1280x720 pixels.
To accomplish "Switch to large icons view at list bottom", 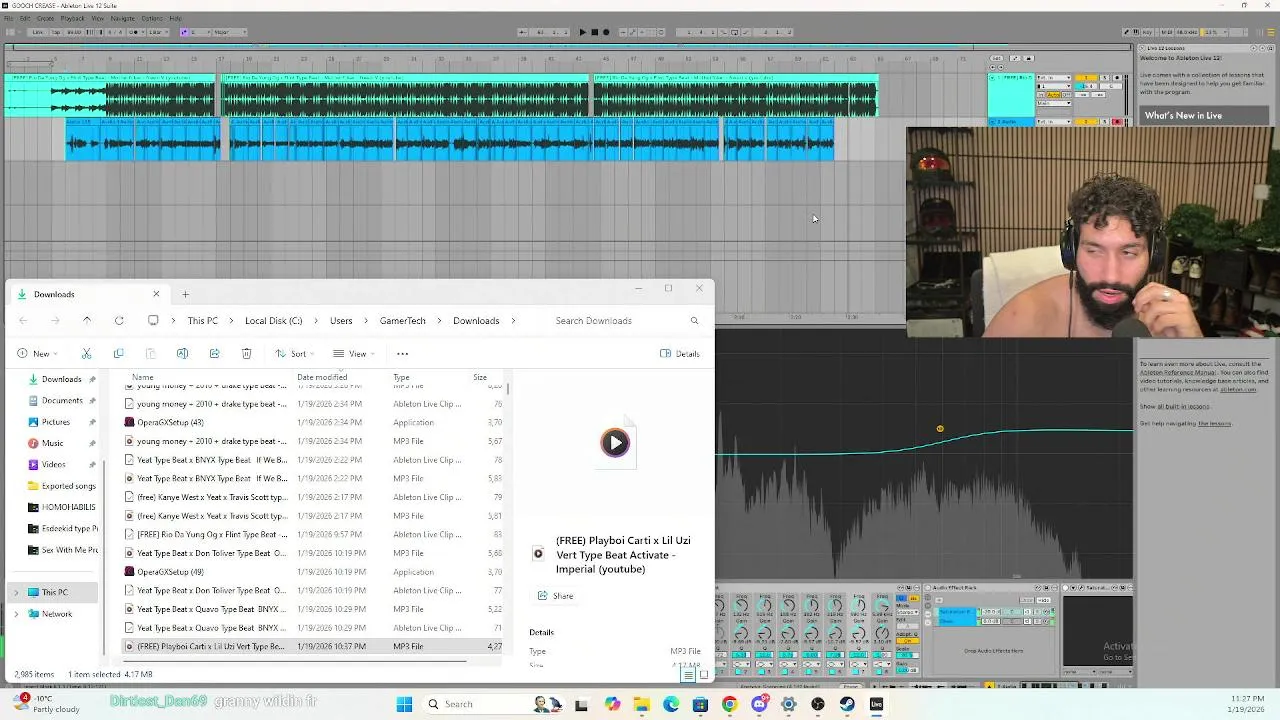I will (x=704, y=675).
